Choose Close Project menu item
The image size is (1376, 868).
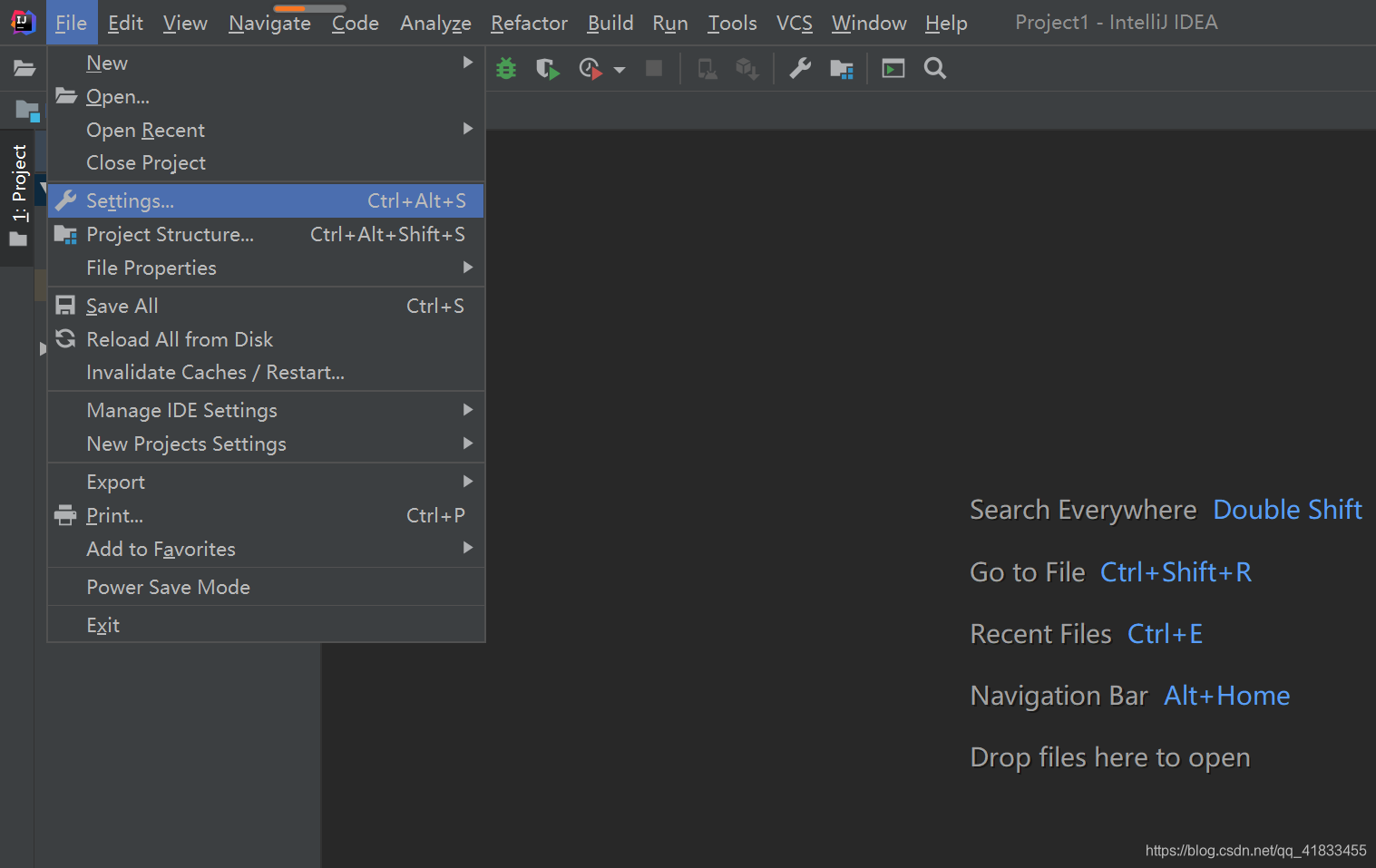point(266,162)
